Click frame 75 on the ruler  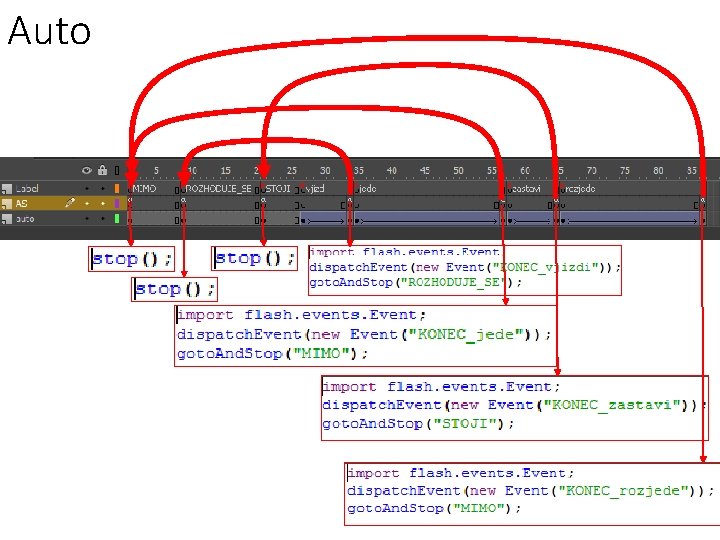click(x=624, y=170)
